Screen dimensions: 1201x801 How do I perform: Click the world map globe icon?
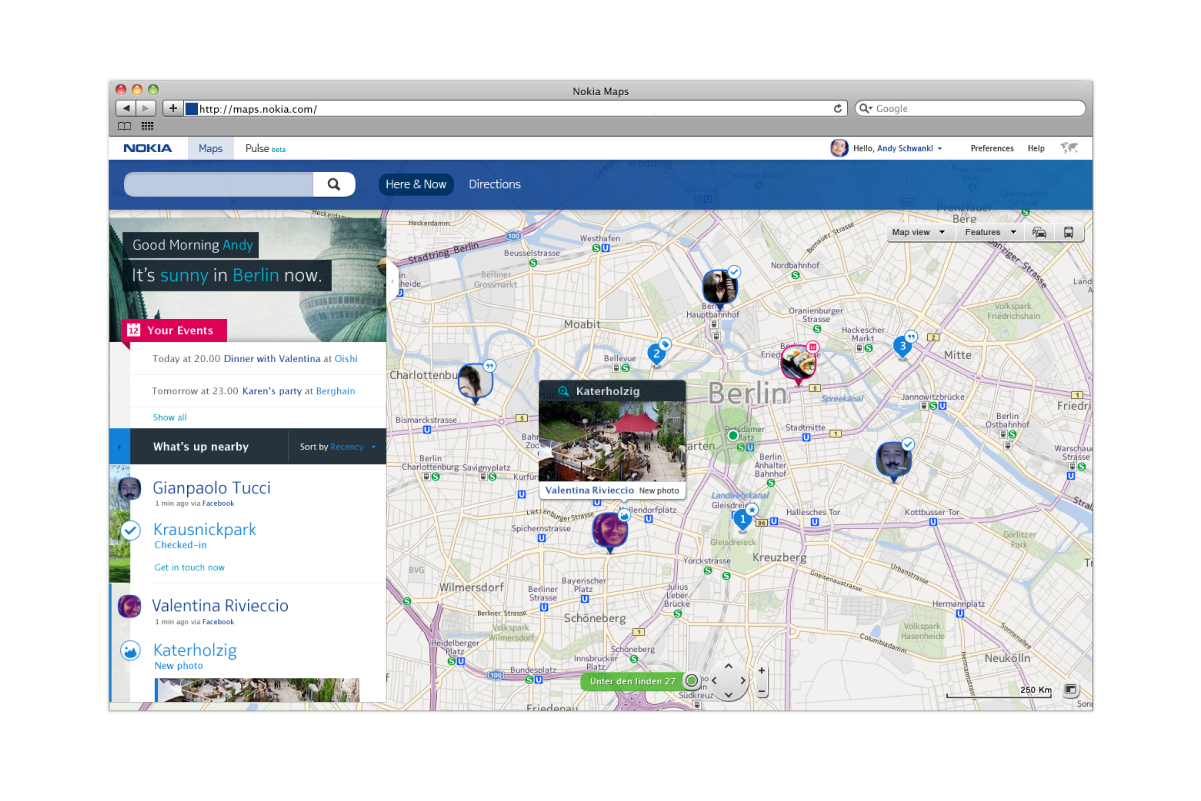(x=1069, y=148)
